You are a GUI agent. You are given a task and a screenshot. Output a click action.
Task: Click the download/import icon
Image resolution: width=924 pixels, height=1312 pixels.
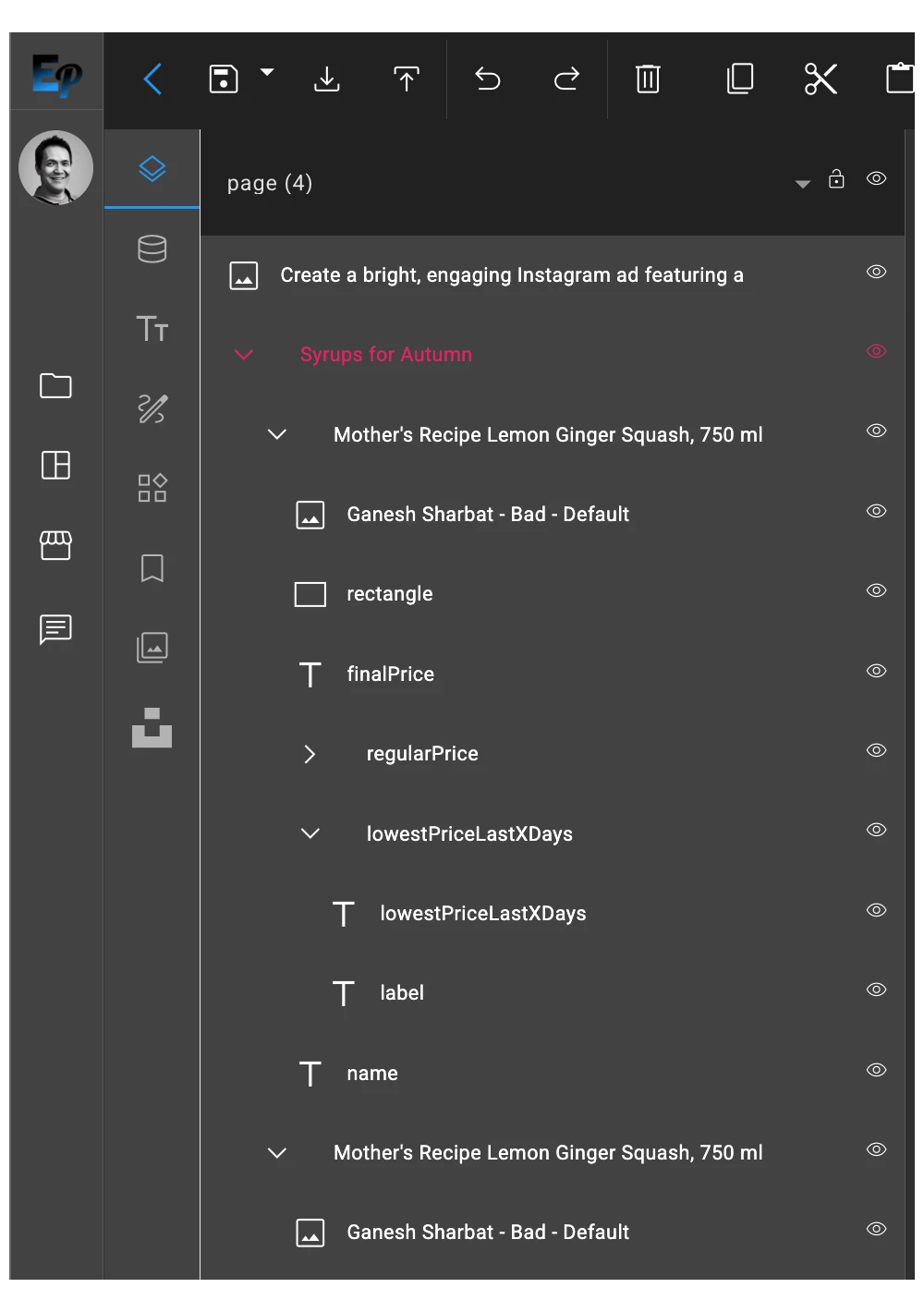(327, 79)
